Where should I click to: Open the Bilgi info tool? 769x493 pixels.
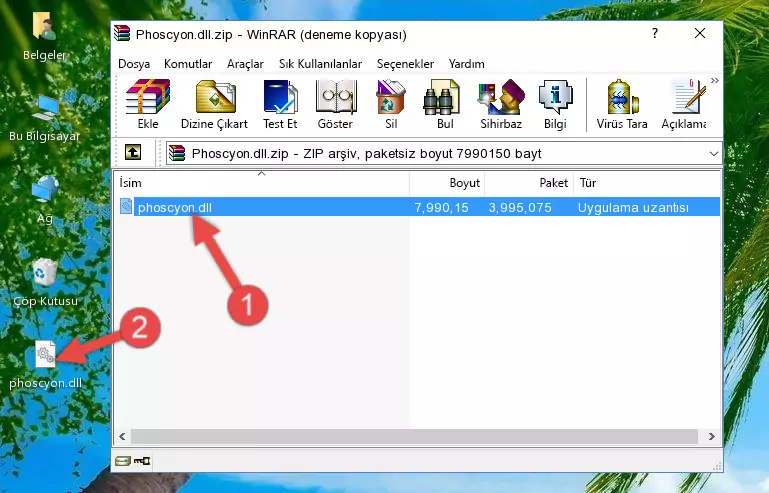point(555,104)
